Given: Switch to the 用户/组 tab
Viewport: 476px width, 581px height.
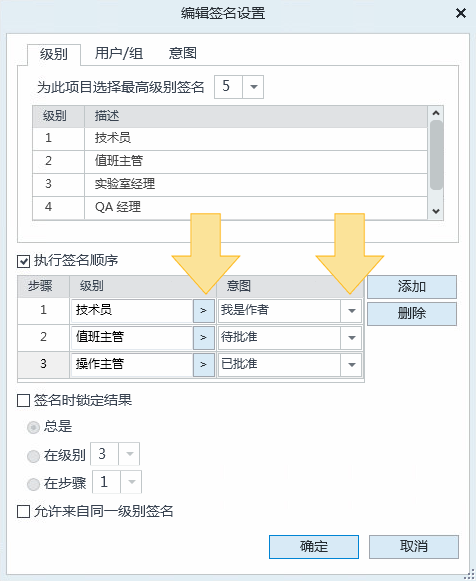Looking at the screenshot, I should click(119, 54).
